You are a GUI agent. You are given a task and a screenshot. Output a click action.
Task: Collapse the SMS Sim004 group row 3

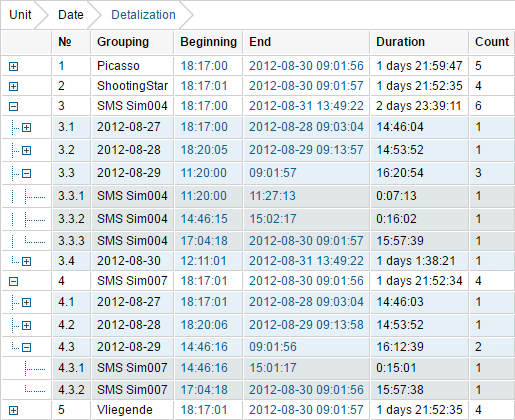13,106
